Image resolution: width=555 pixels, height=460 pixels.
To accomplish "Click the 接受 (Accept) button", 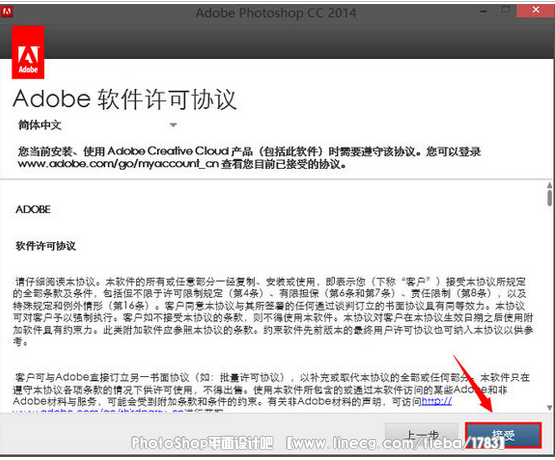I will (x=503, y=435).
